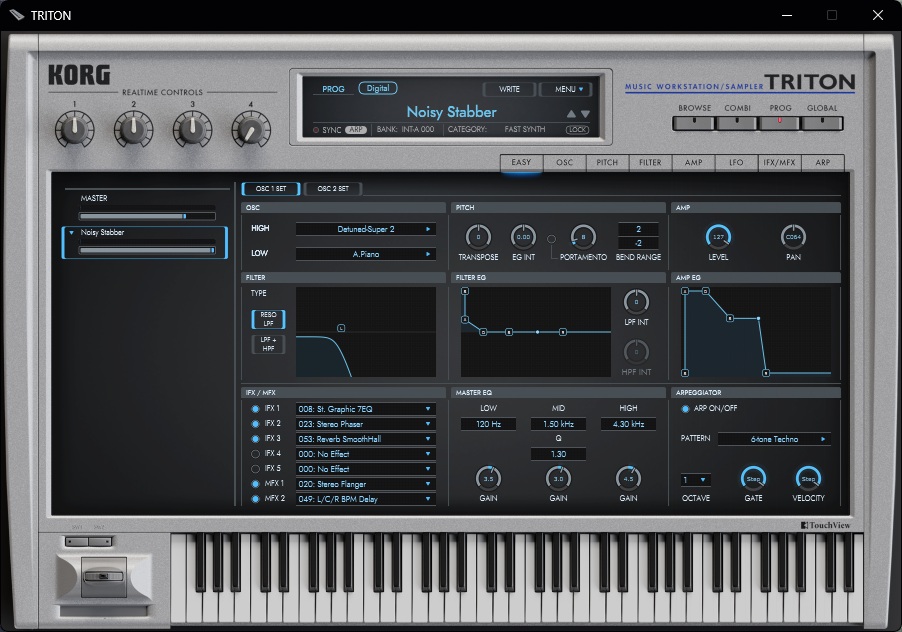
Task: Click the AMP Level knob
Action: (x=718, y=237)
